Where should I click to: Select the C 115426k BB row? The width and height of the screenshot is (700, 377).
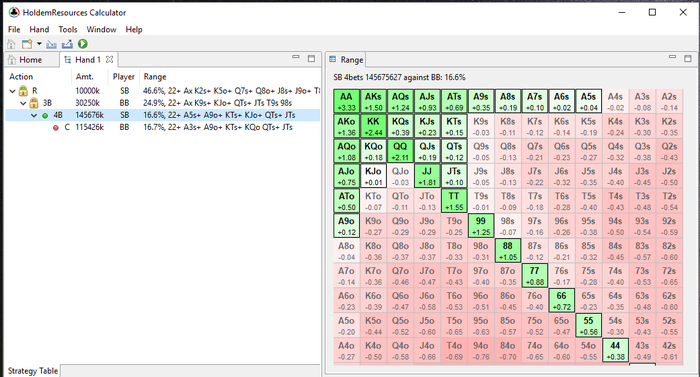[163, 127]
